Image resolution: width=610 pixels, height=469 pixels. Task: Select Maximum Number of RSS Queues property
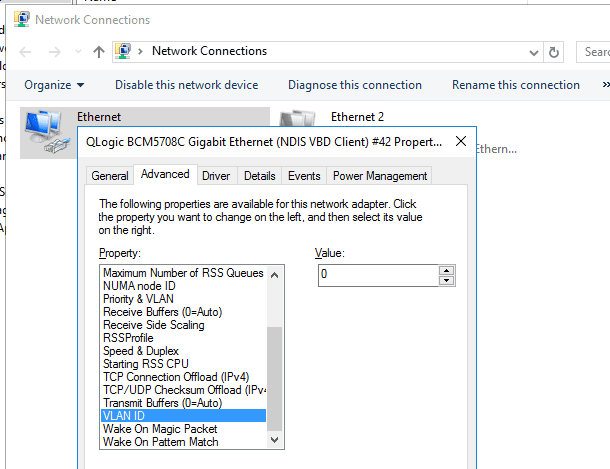point(183,273)
